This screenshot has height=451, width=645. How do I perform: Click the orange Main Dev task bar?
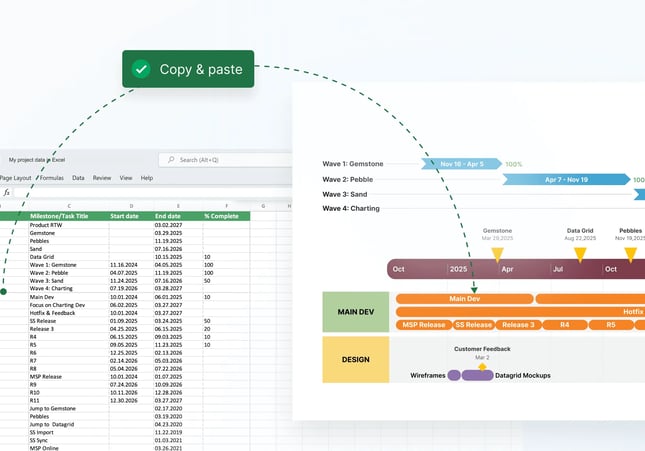click(464, 299)
